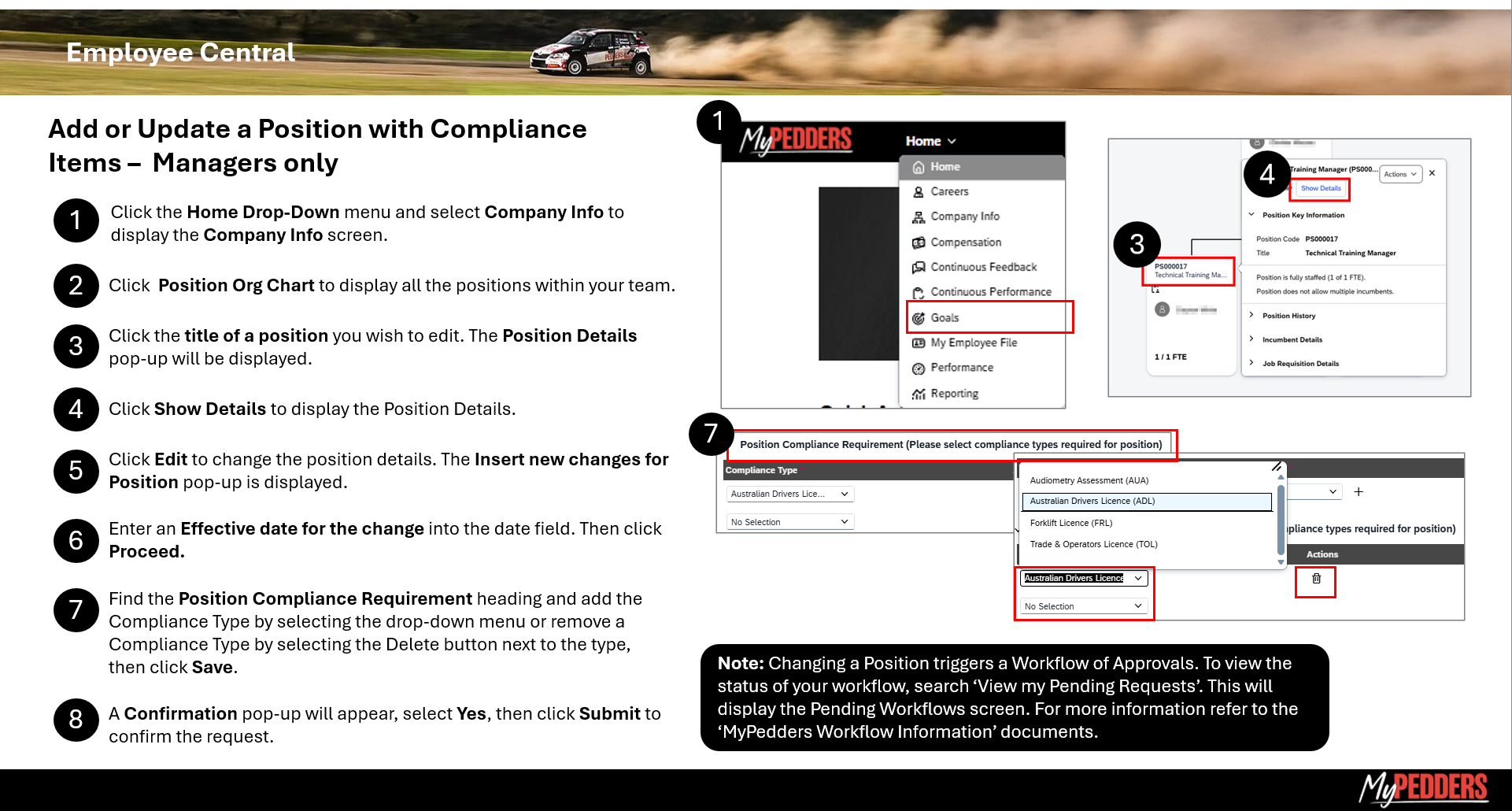Click the Compensation money icon

pos(918,243)
